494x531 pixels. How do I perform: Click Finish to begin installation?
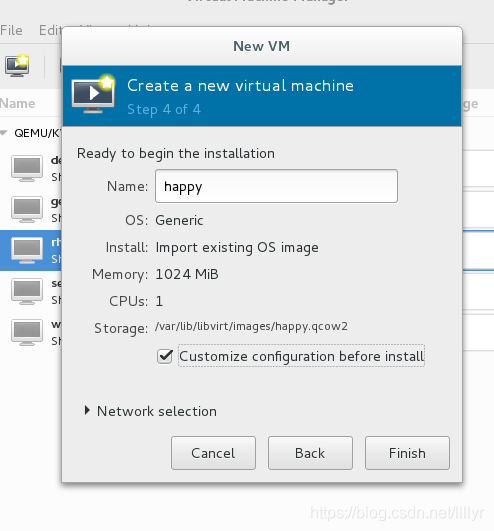click(407, 453)
